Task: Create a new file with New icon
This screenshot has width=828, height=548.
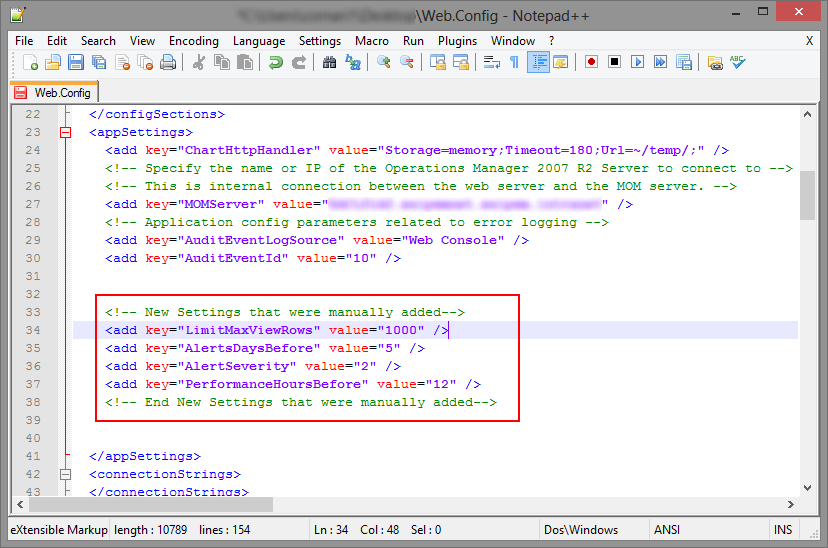Action: tap(31, 62)
